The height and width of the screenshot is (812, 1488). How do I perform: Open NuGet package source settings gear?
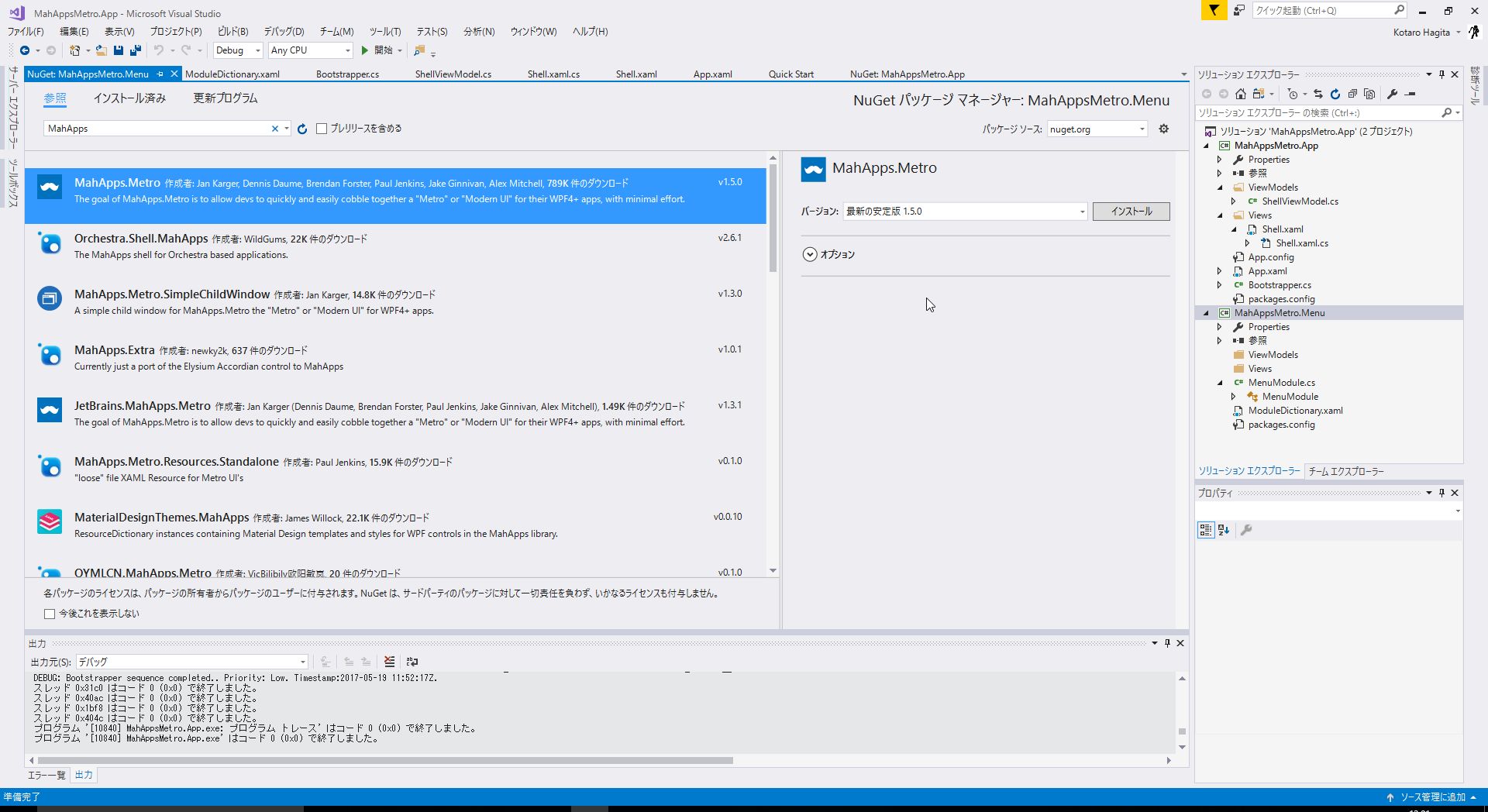click(x=1163, y=129)
